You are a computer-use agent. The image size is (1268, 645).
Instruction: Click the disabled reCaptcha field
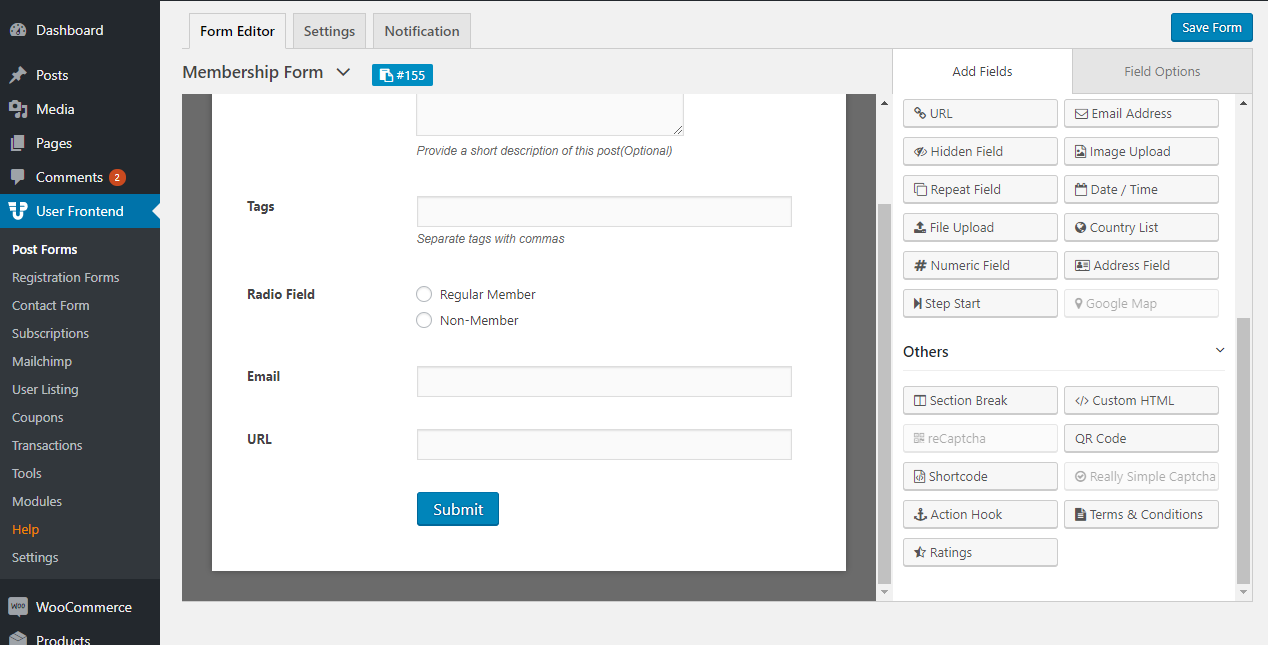[980, 438]
